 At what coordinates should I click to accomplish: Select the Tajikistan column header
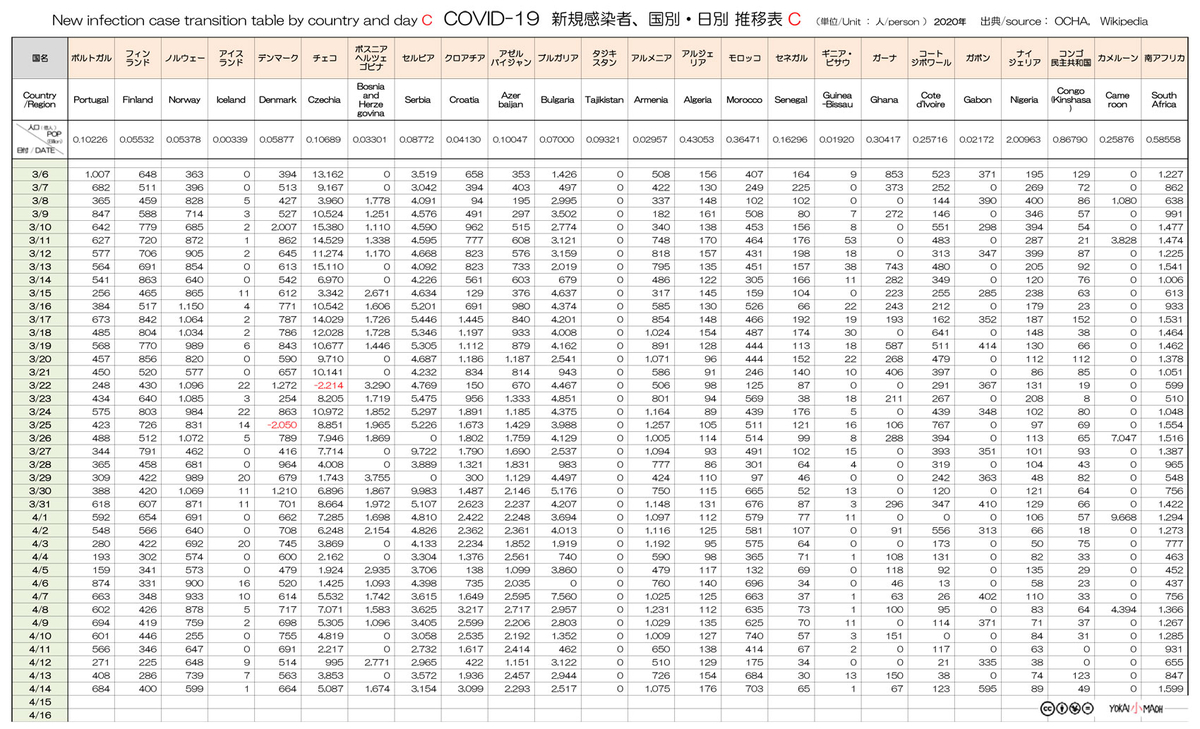pos(604,100)
